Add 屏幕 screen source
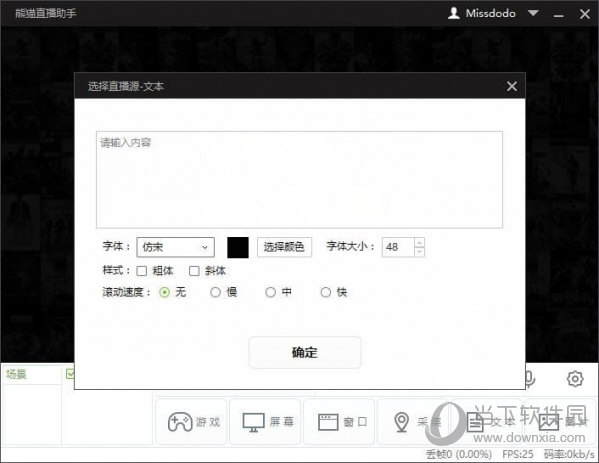This screenshot has width=599, height=463. click(266, 422)
